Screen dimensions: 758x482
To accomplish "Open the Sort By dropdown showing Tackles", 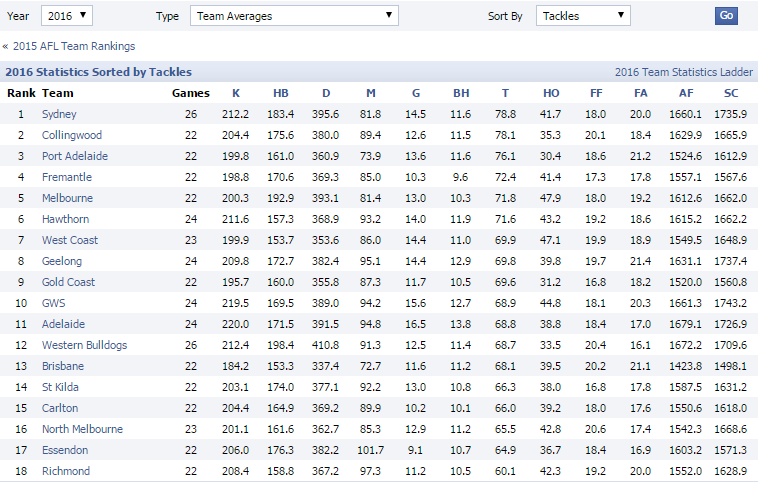I will [583, 16].
